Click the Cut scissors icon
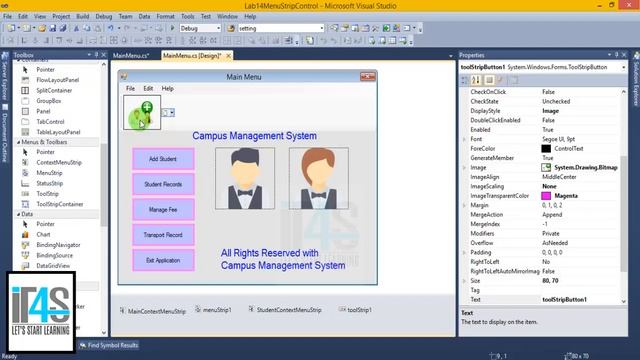This screenshot has width=640, height=360. coord(76,28)
